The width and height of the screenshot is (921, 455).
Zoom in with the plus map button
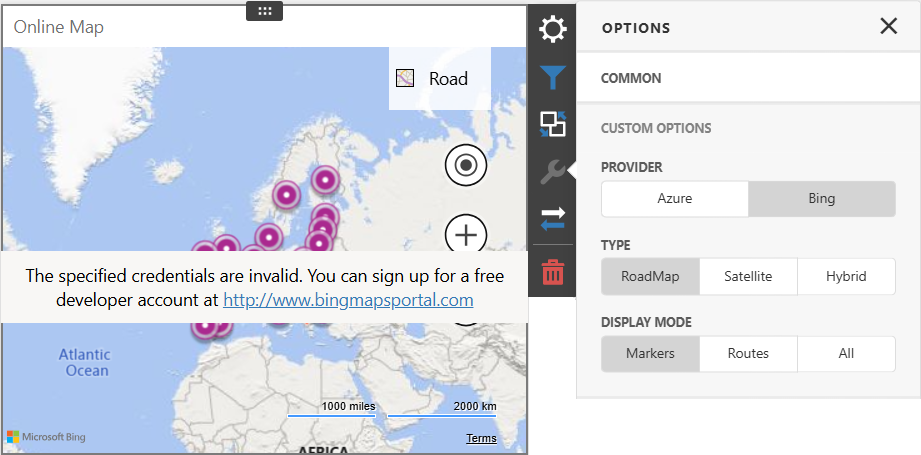point(466,235)
